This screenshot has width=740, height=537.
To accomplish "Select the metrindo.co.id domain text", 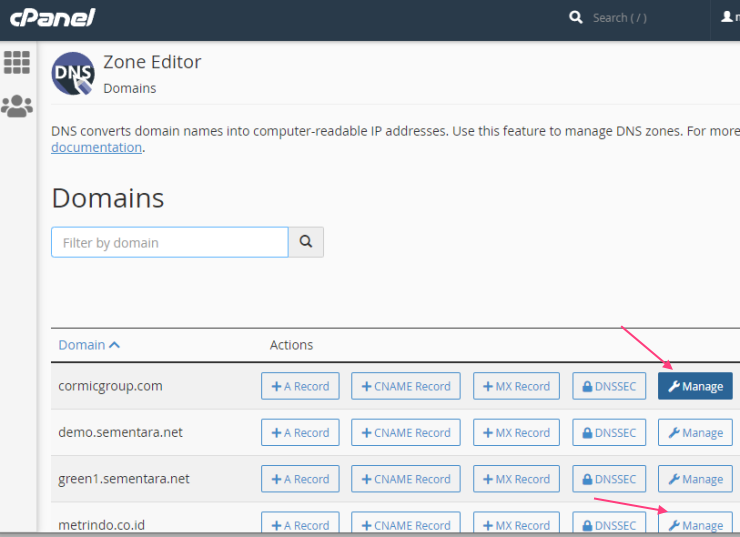I will tap(101, 525).
